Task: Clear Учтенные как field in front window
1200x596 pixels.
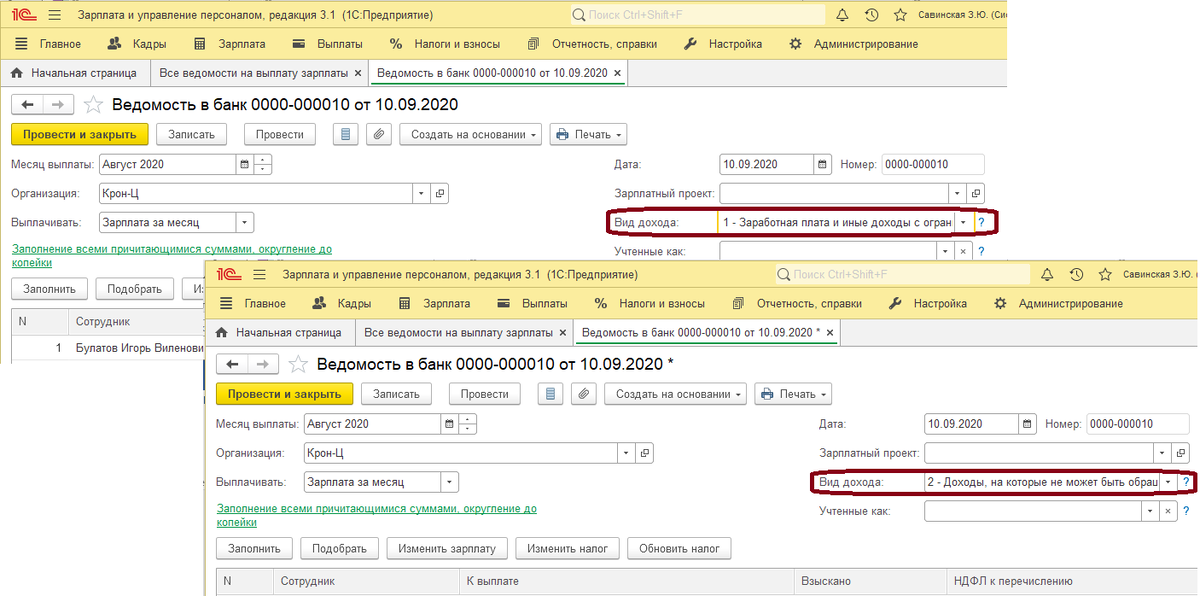Action: point(1167,511)
